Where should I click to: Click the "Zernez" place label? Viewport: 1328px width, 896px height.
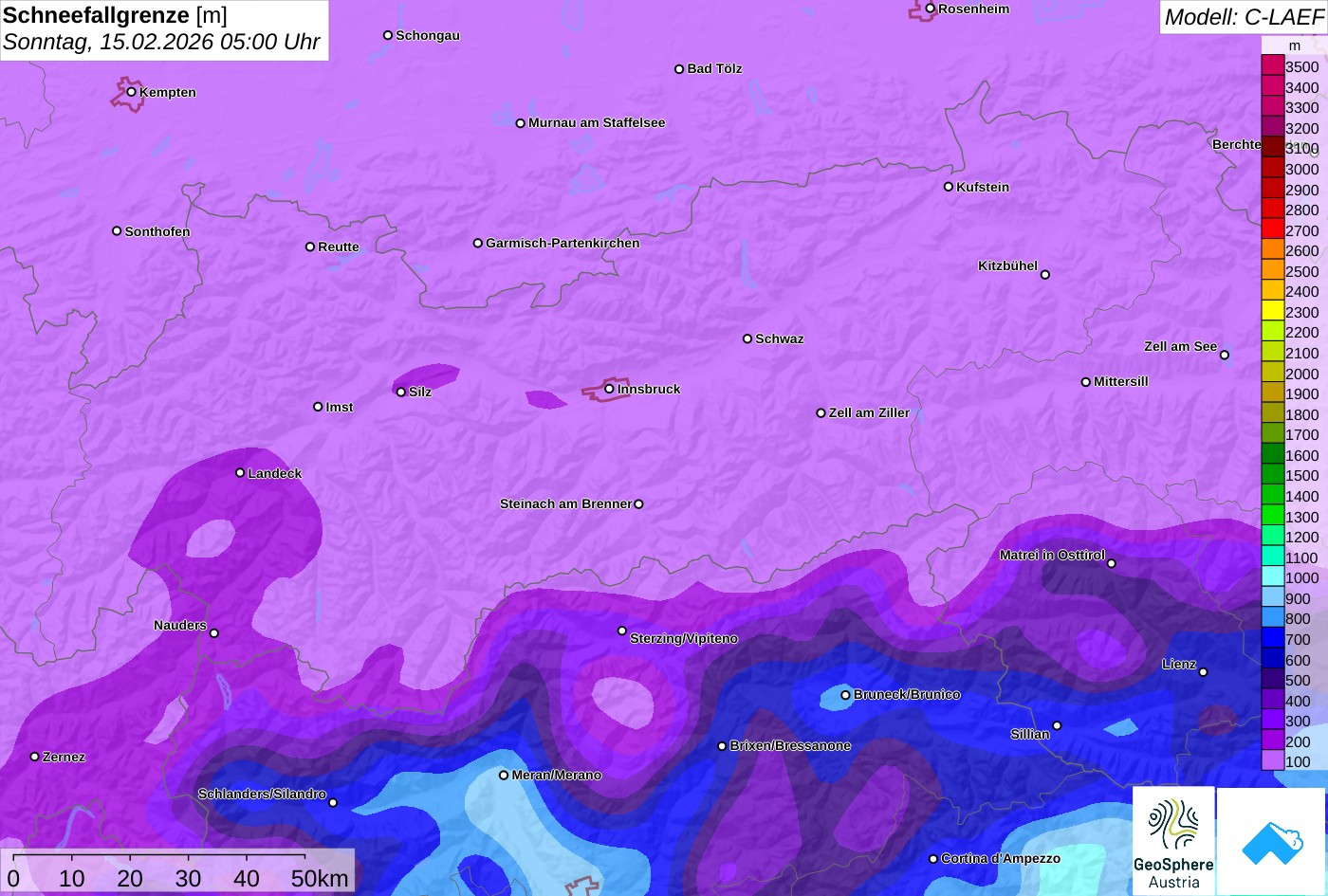coord(64,758)
